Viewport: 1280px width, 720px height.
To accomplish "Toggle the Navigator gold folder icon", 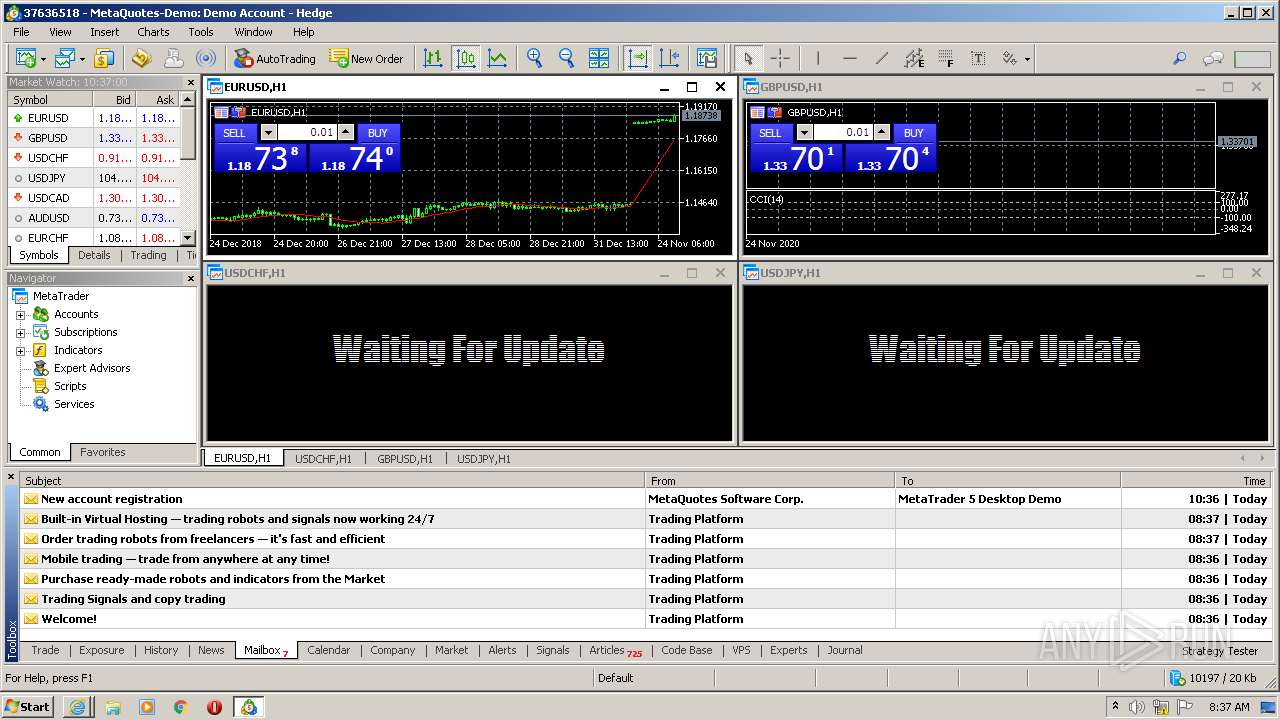I will click(x=141, y=58).
